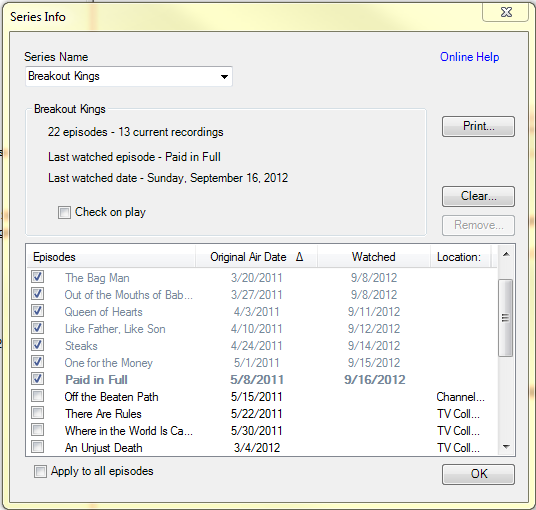Uncheck The Bag Man episode

point(37,277)
